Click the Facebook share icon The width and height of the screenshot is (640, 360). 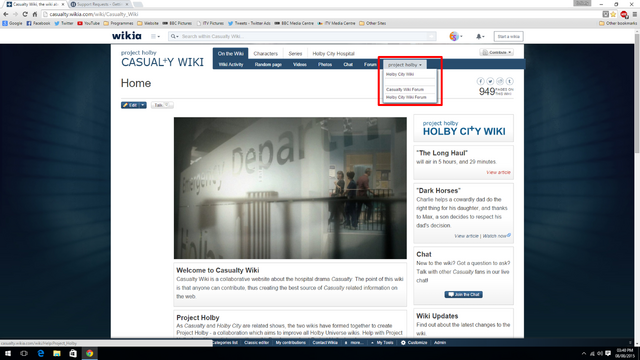coord(480,81)
